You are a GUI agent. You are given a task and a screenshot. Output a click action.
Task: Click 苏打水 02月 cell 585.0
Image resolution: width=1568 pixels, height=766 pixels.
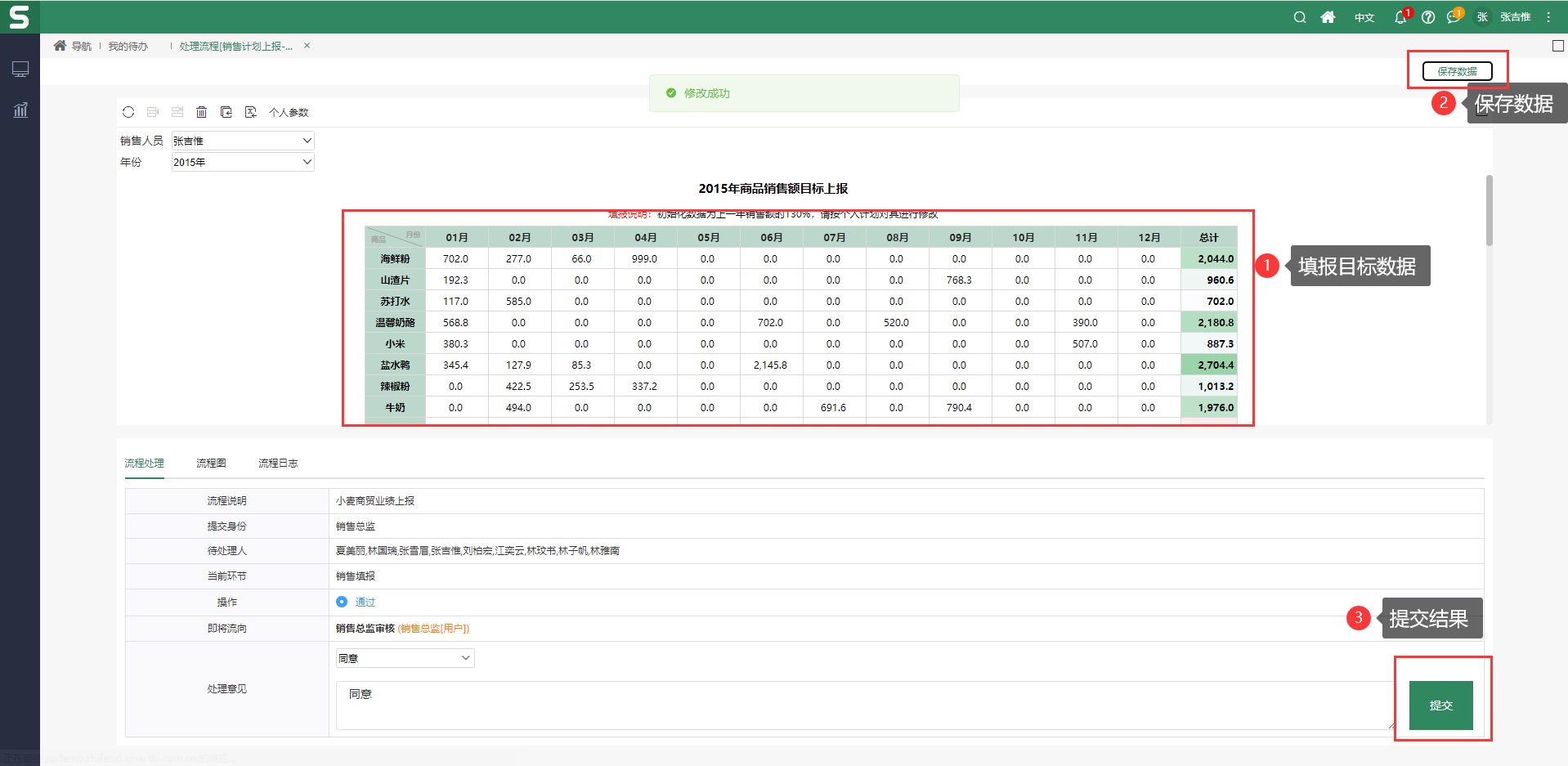518,301
